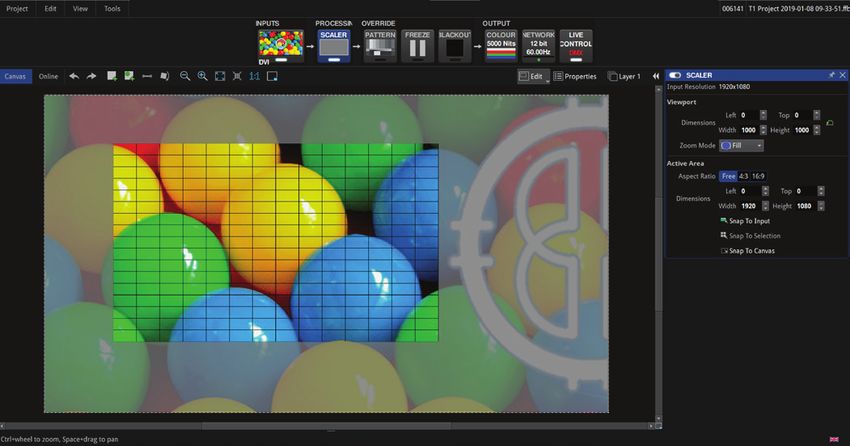Redo the last undone action

click(x=92, y=76)
